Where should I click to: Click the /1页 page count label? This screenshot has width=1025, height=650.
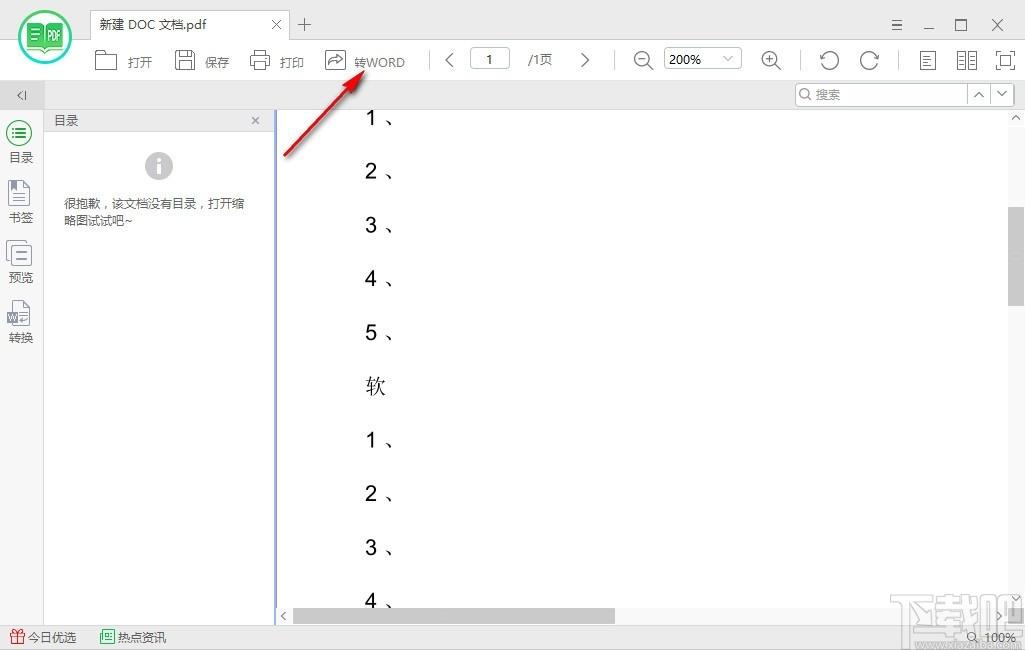(539, 60)
